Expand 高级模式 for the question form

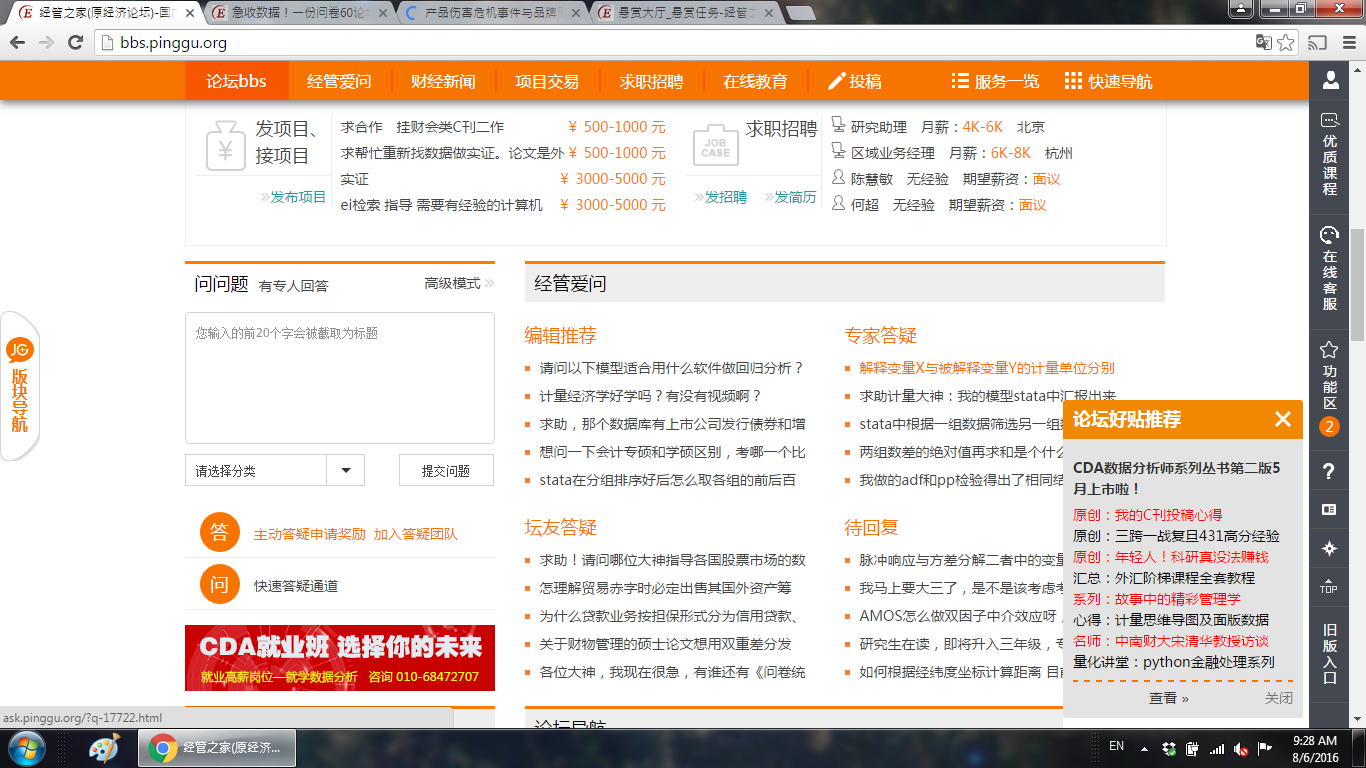pyautogui.click(x=459, y=284)
